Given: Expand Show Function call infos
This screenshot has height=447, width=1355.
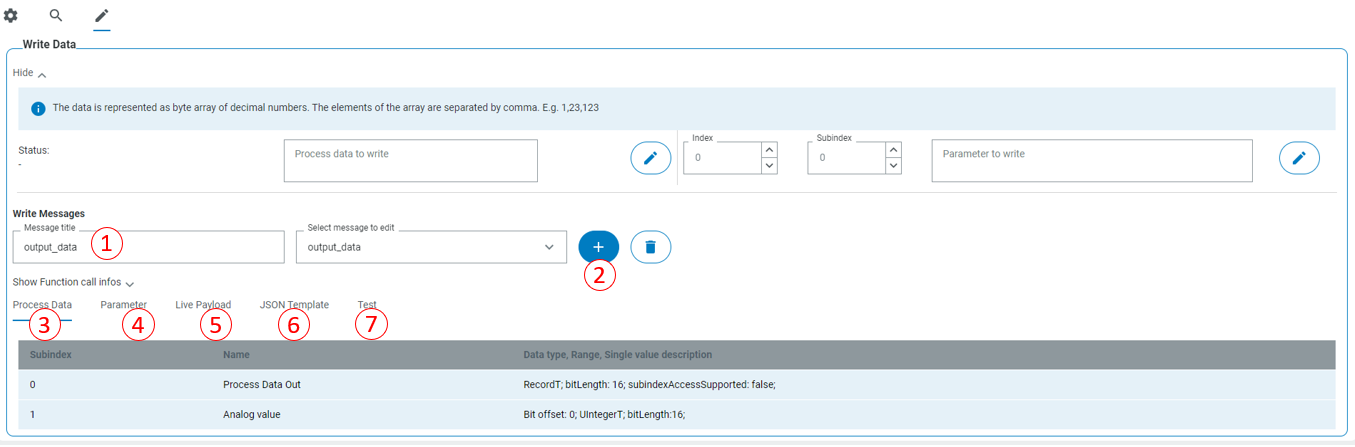Looking at the screenshot, I should pyautogui.click(x=73, y=283).
